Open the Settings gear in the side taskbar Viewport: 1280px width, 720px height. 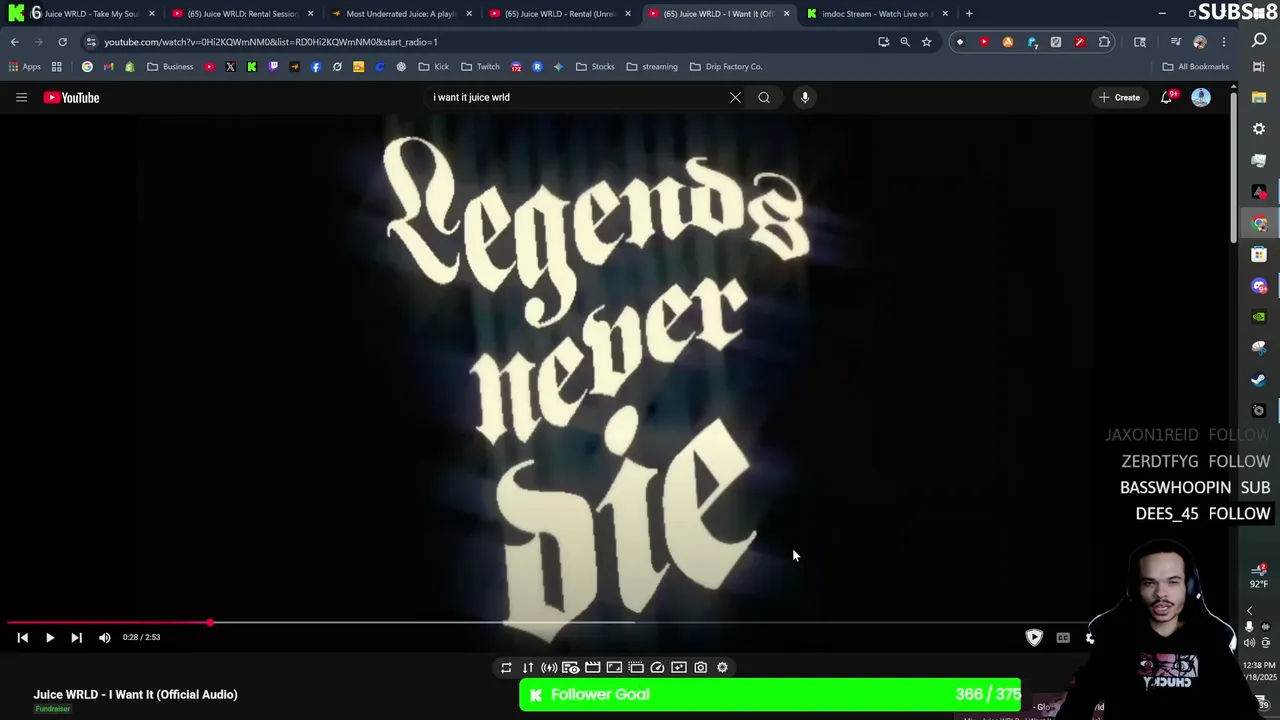(1259, 129)
